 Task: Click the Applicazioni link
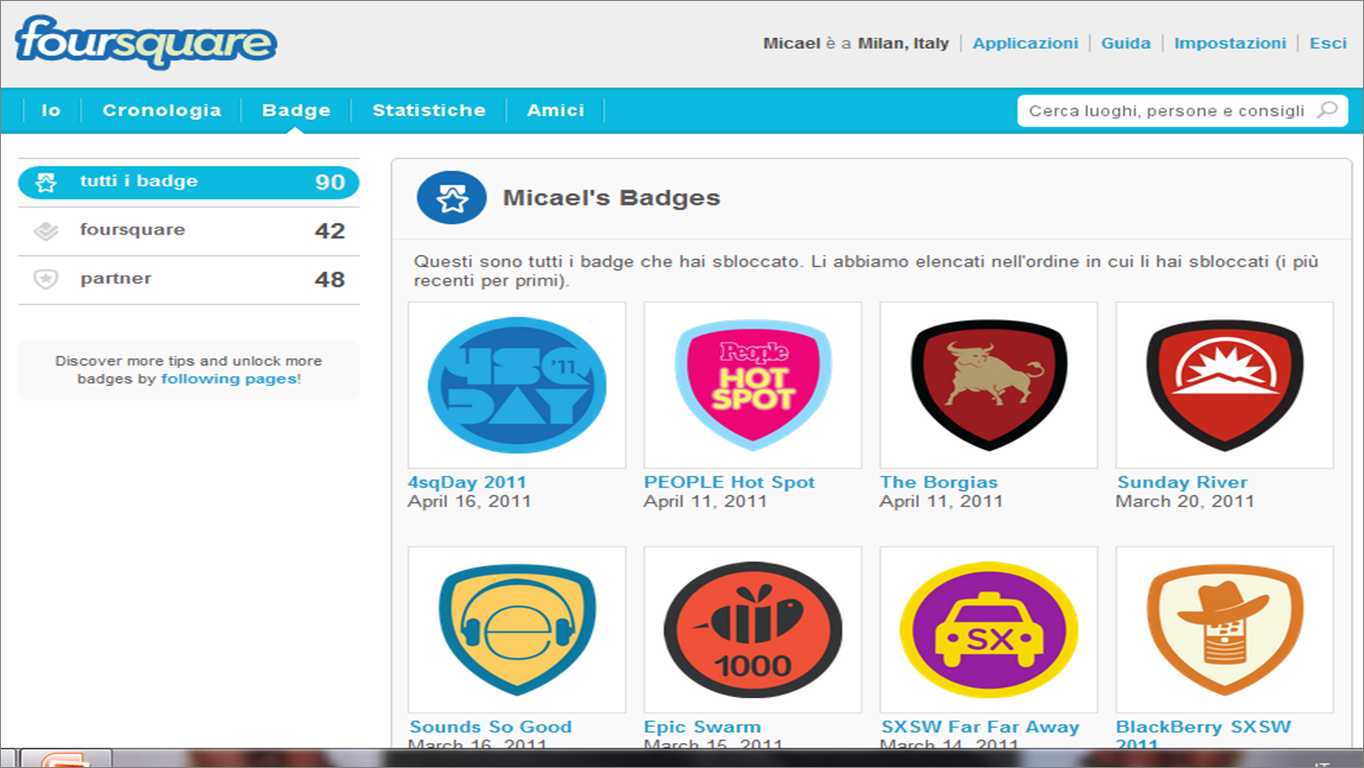(1025, 43)
